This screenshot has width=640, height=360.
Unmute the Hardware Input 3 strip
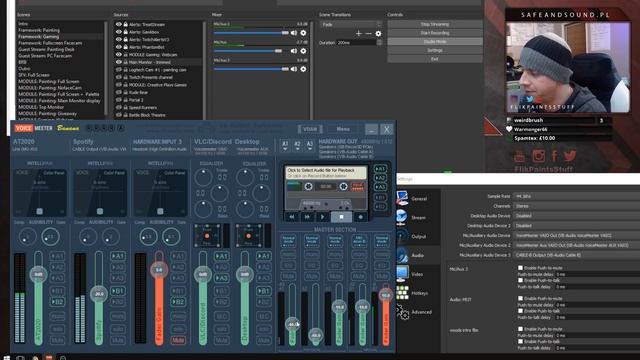point(178,340)
